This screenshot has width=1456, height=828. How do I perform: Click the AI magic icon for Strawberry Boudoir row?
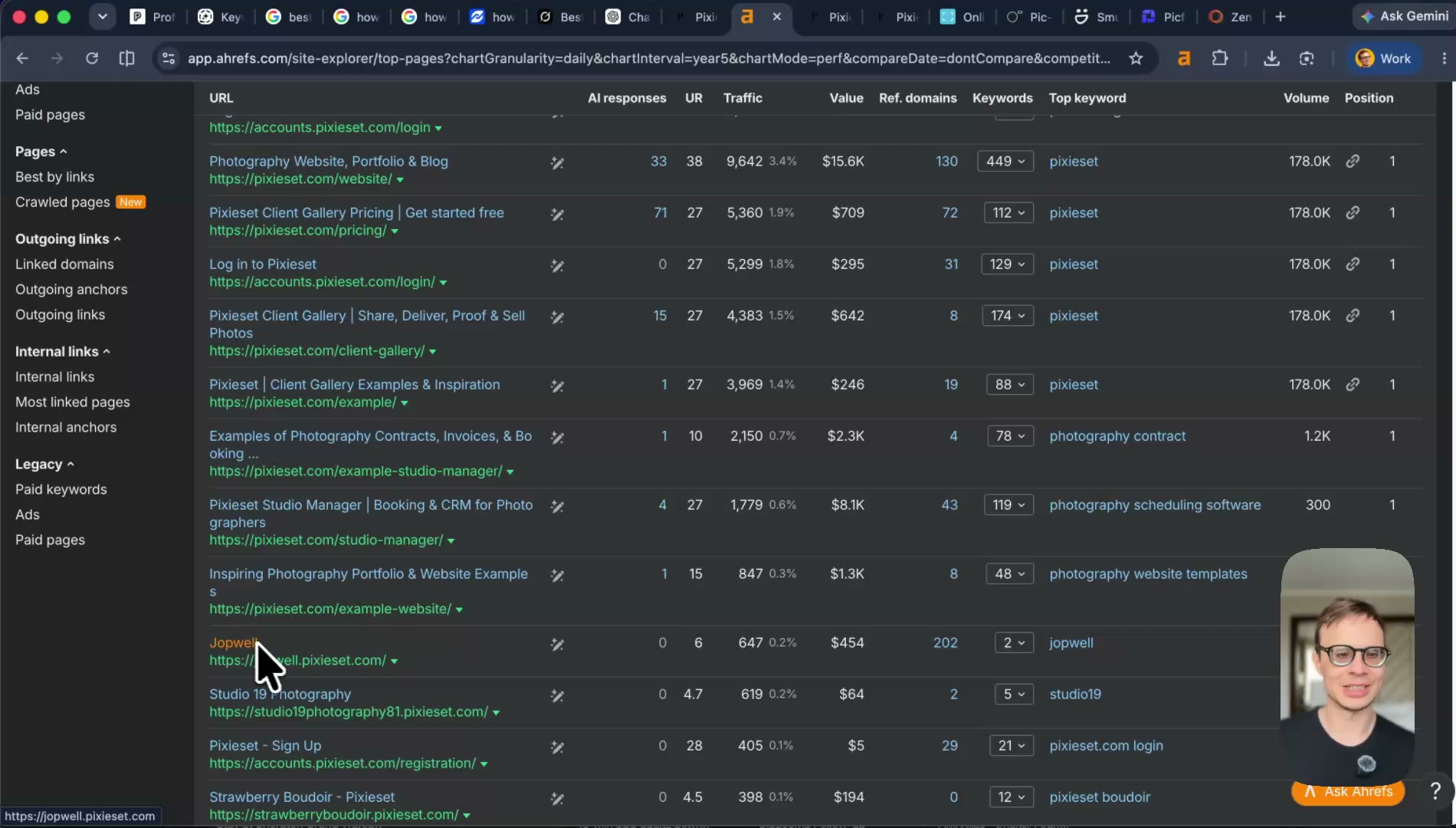point(557,798)
